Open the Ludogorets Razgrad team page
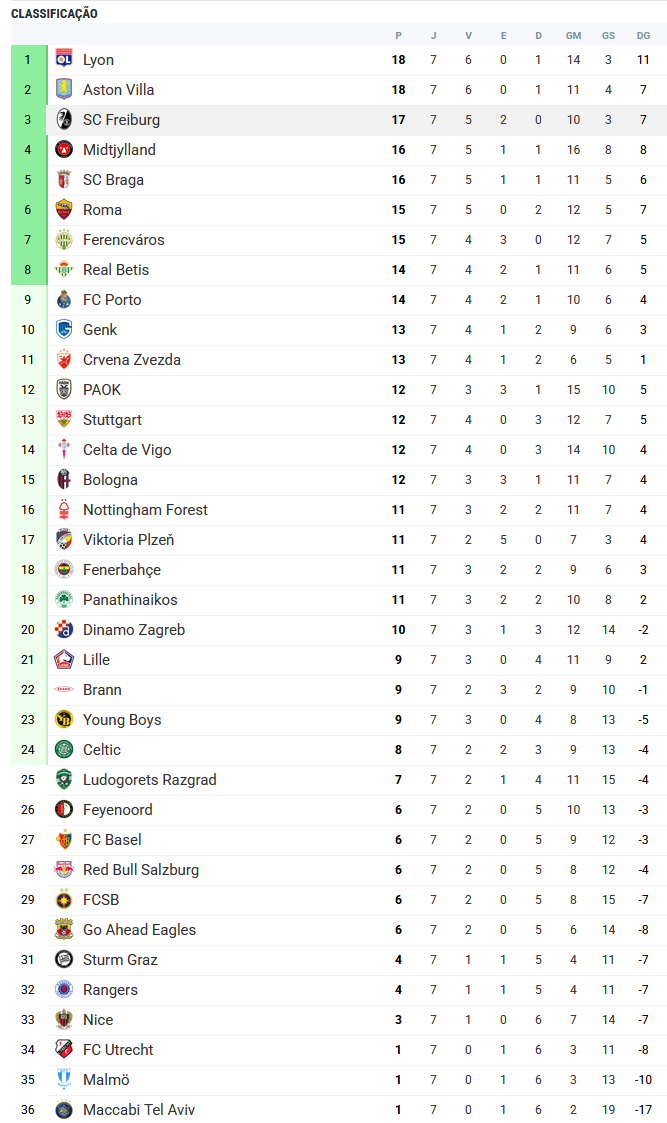The width and height of the screenshot is (667, 1123). tap(149, 780)
